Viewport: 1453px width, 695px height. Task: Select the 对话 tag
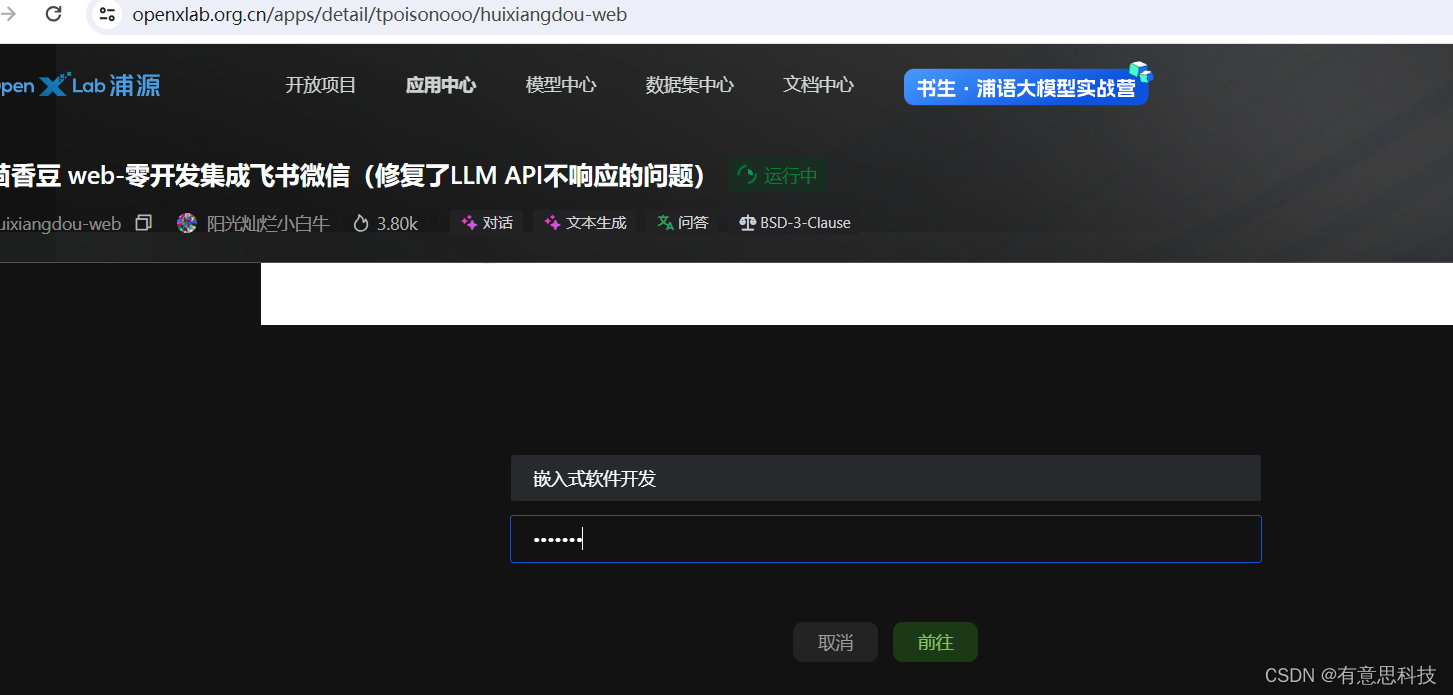click(487, 223)
